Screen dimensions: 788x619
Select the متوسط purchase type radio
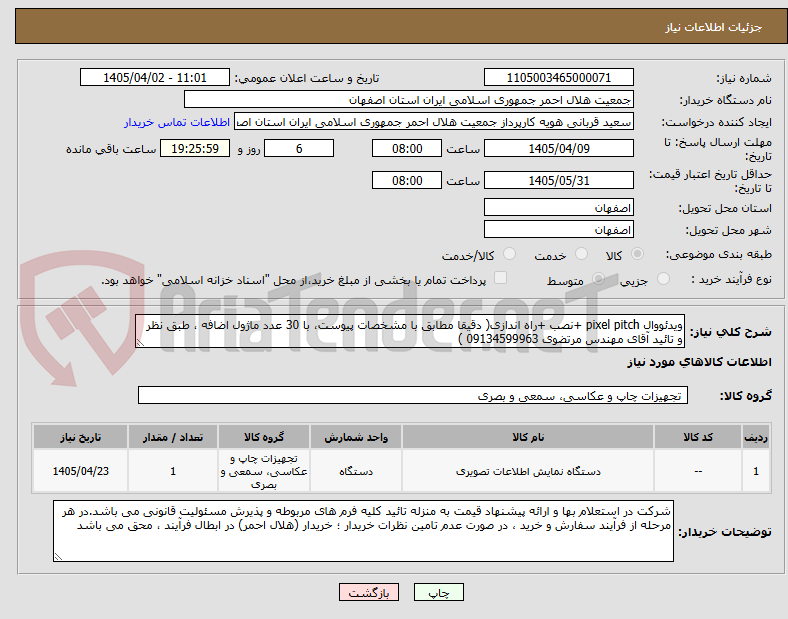(598, 278)
